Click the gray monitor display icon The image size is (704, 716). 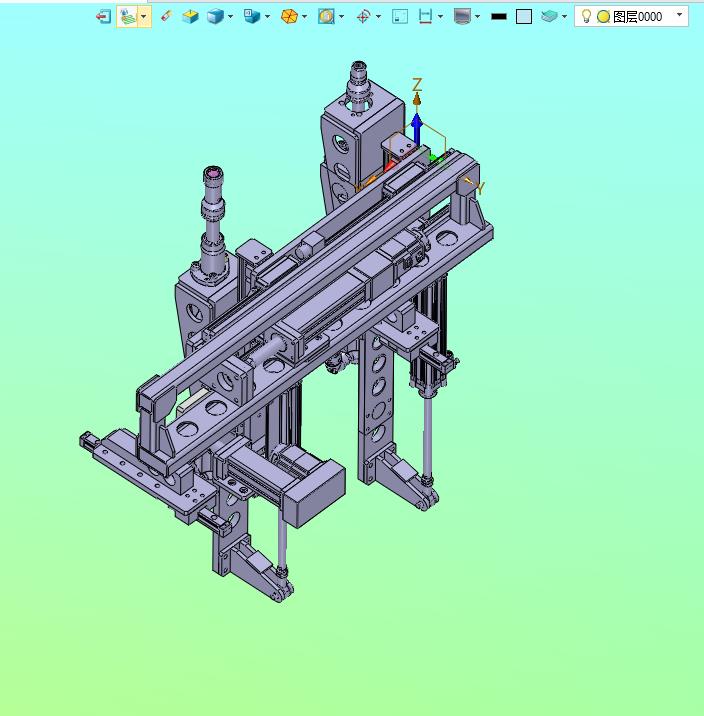tap(462, 16)
